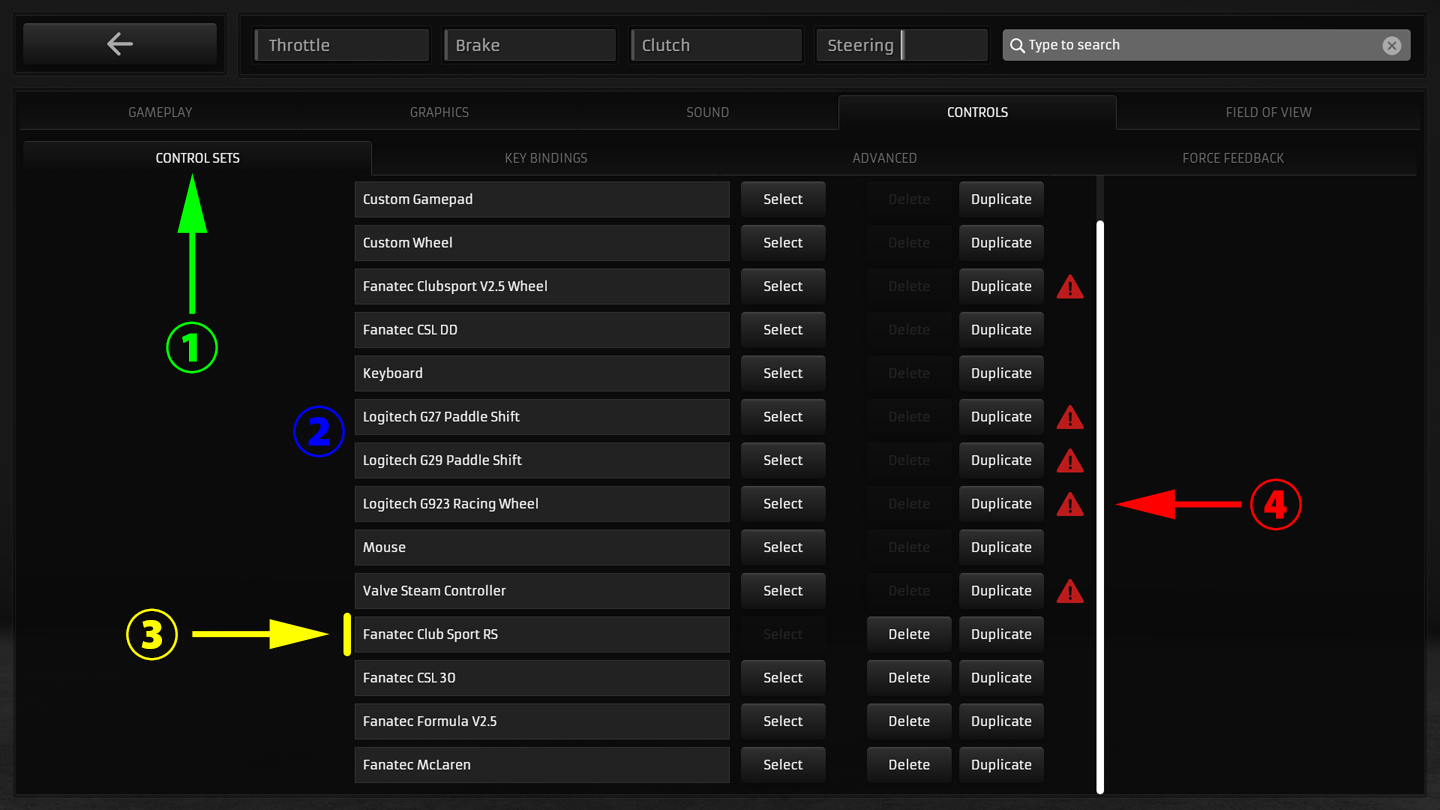Open the Sound tab
This screenshot has width=1440, height=810.
(x=707, y=112)
